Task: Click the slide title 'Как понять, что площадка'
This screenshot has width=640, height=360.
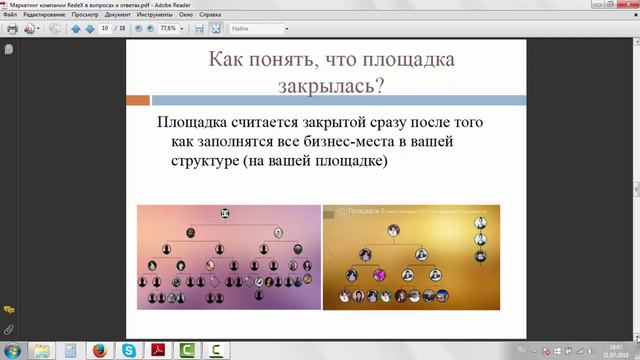Action: [331, 59]
